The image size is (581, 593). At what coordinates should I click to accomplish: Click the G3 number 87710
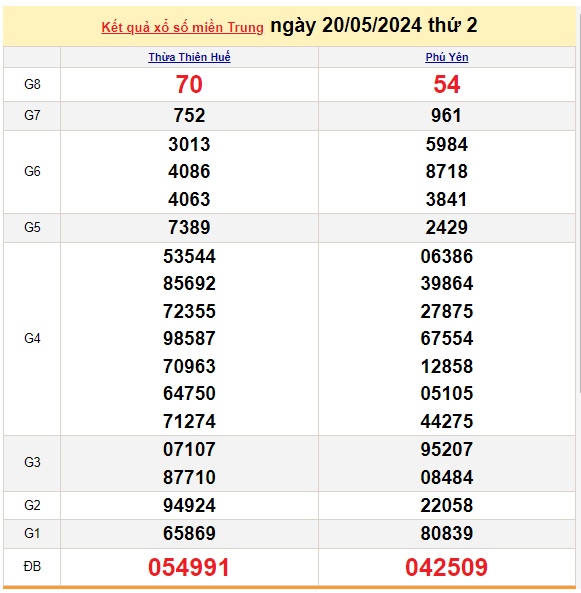(x=189, y=477)
